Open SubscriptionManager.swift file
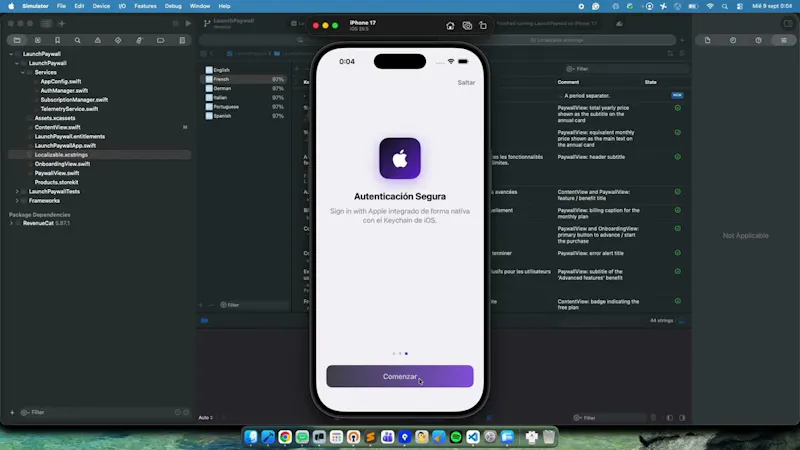 pyautogui.click(x=74, y=100)
